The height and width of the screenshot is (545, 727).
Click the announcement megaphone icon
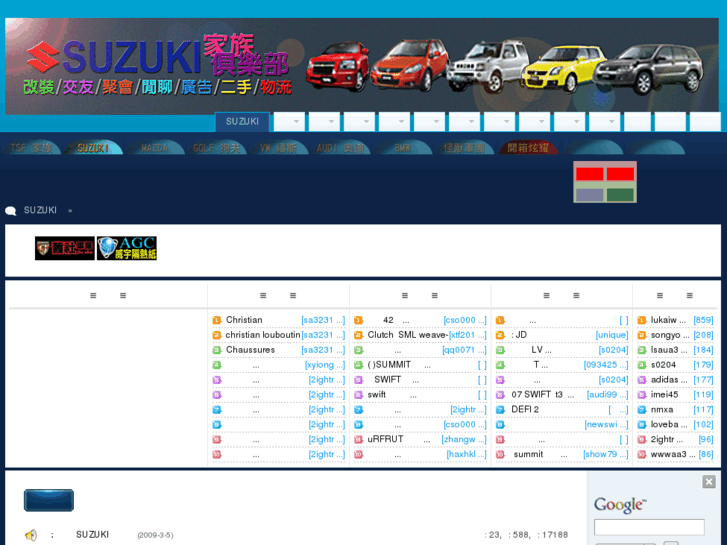point(31,535)
